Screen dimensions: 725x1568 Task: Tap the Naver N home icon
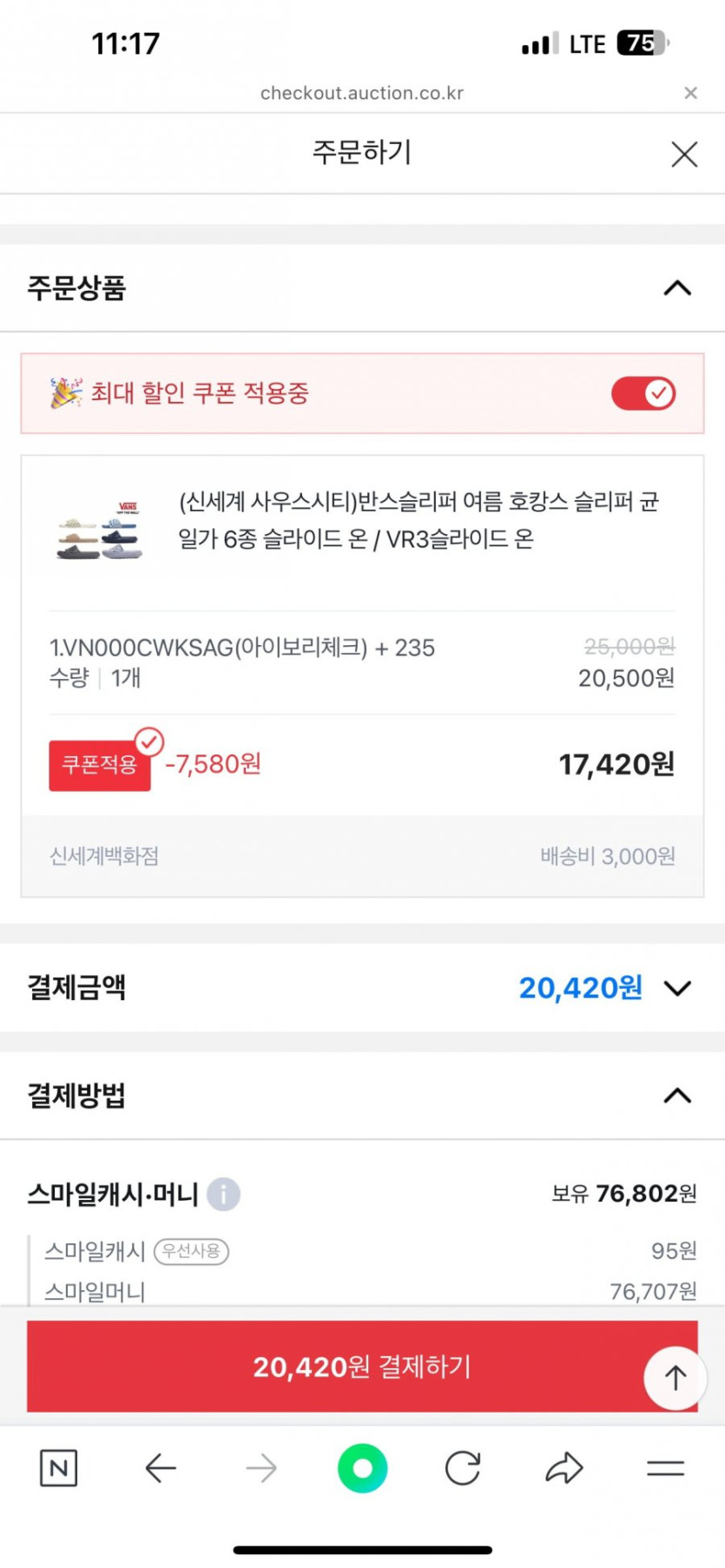click(59, 1467)
